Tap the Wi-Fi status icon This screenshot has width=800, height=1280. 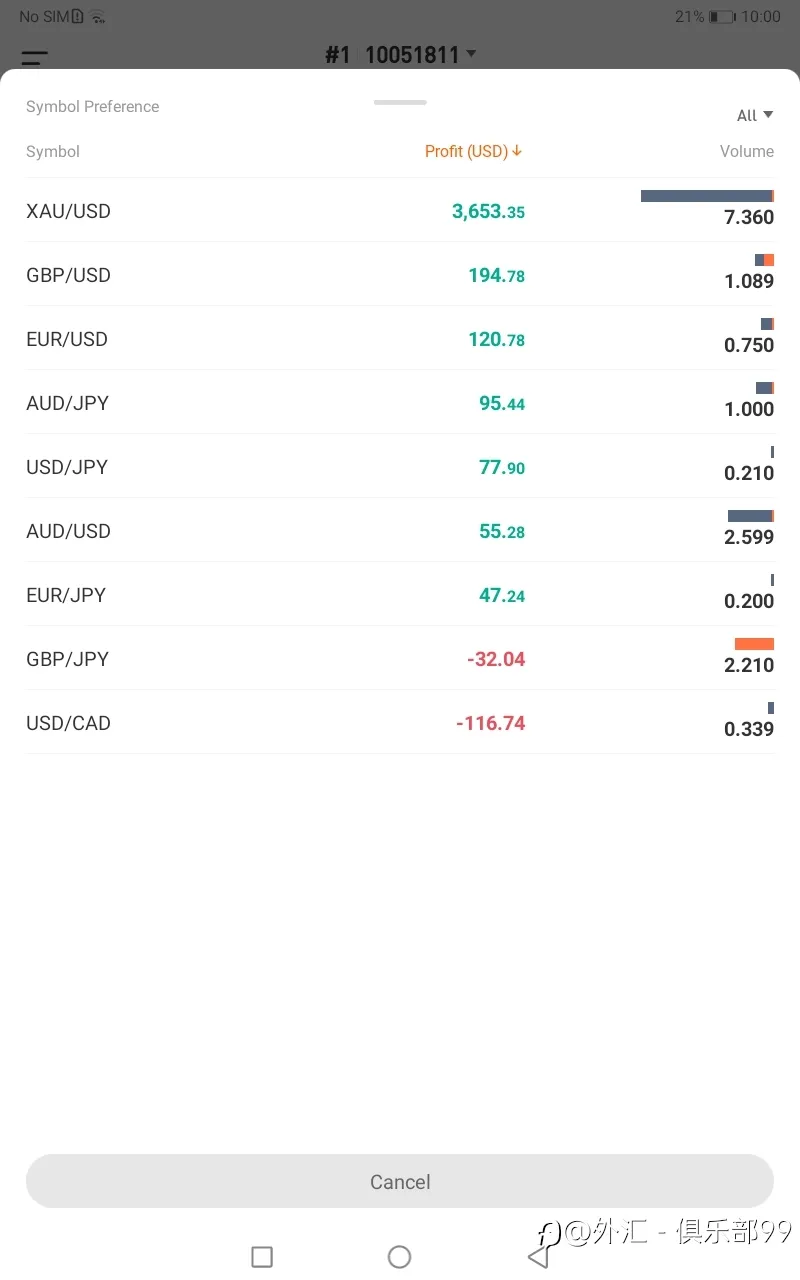(x=97, y=17)
